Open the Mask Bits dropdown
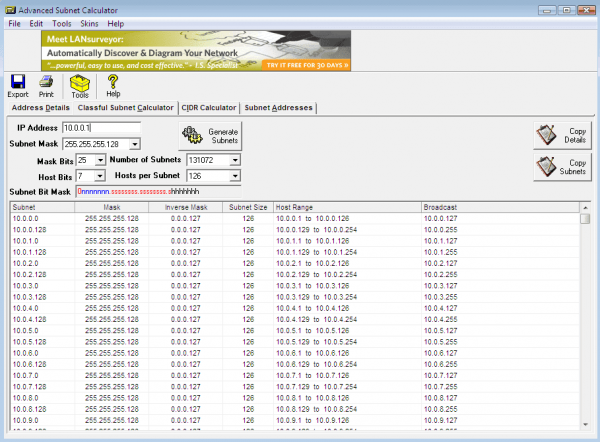 pos(99,160)
